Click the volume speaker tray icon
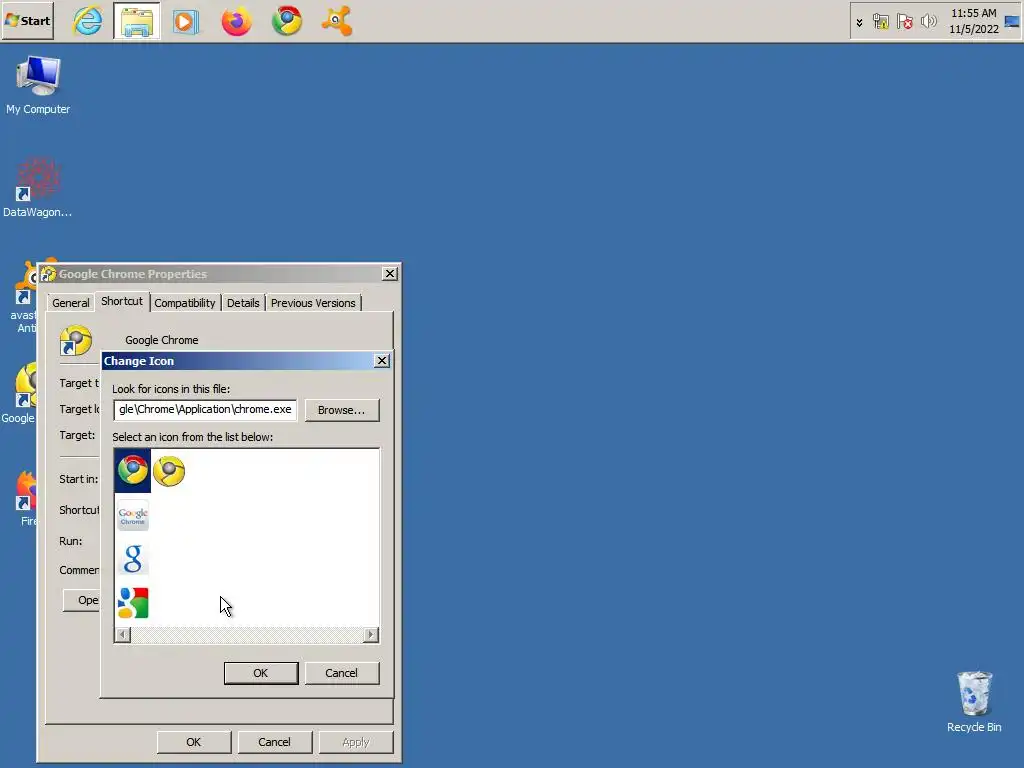The image size is (1024, 768). coord(928,22)
